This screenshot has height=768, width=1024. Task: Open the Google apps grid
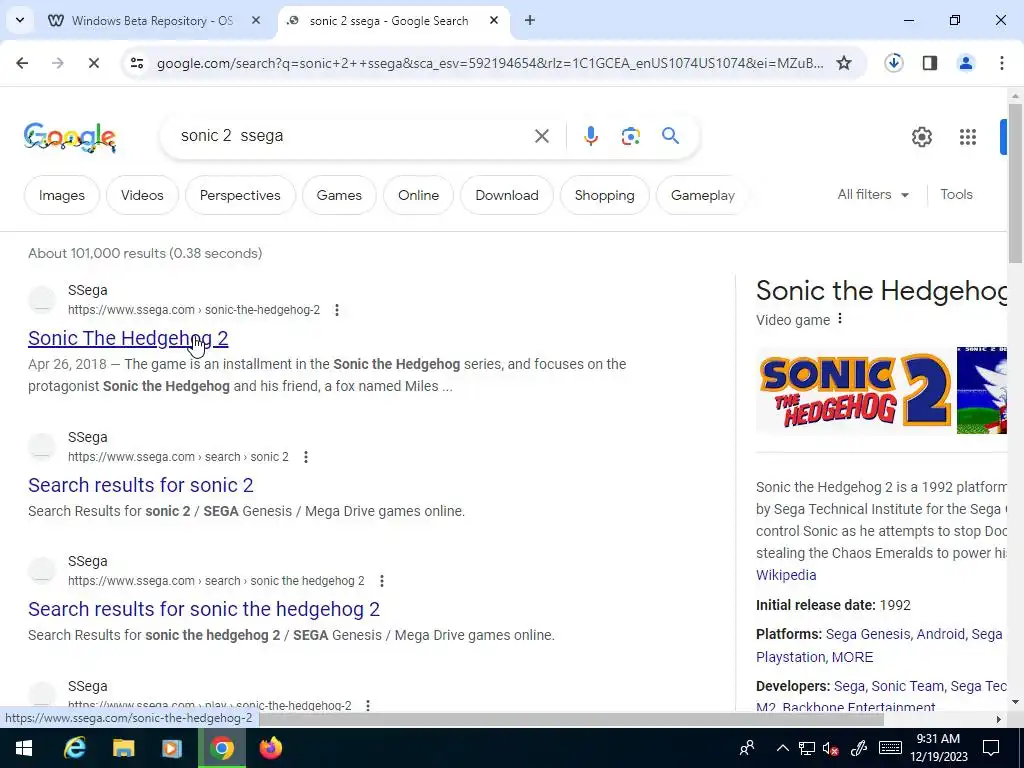click(968, 137)
